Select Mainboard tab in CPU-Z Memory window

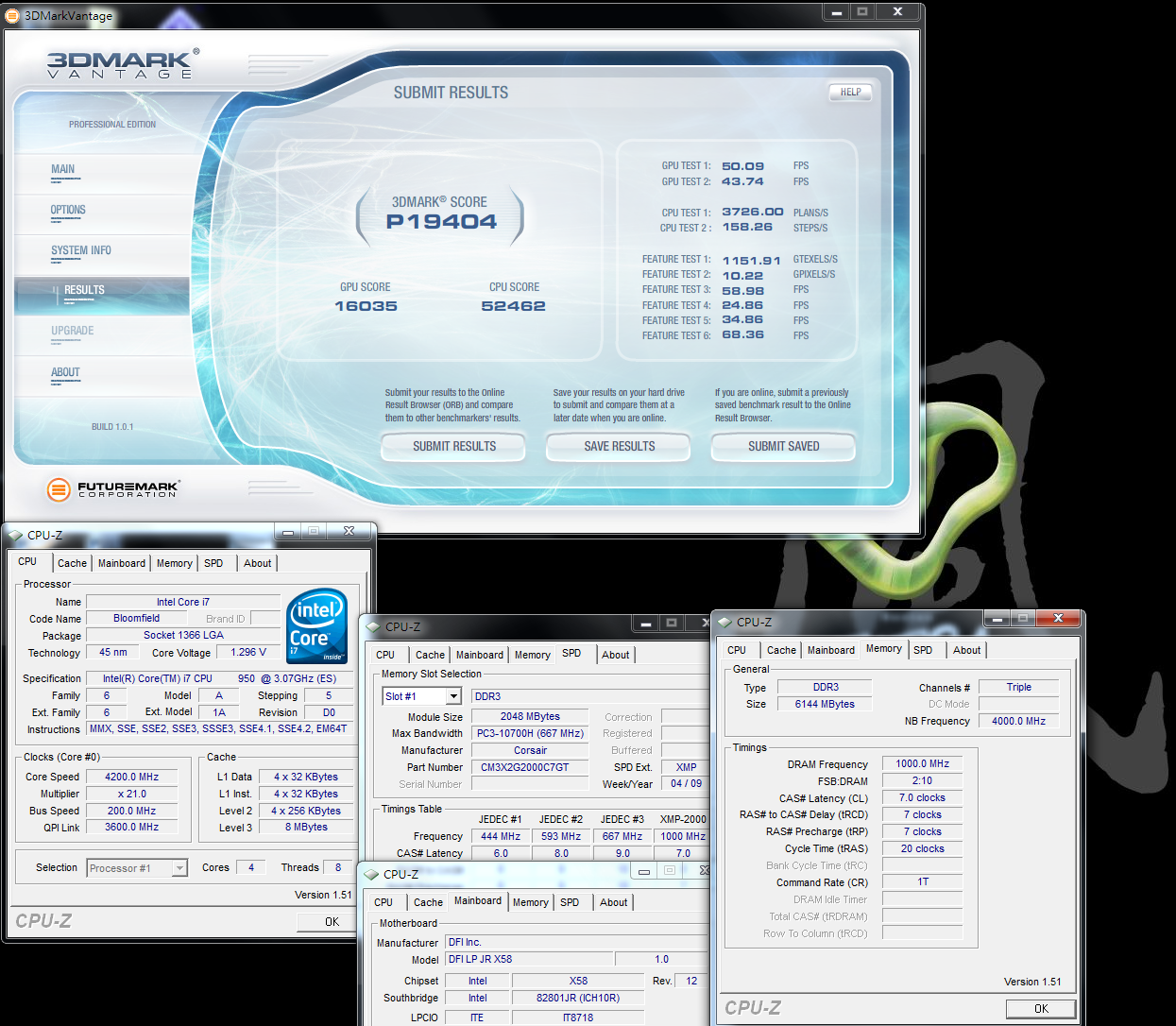[831, 650]
